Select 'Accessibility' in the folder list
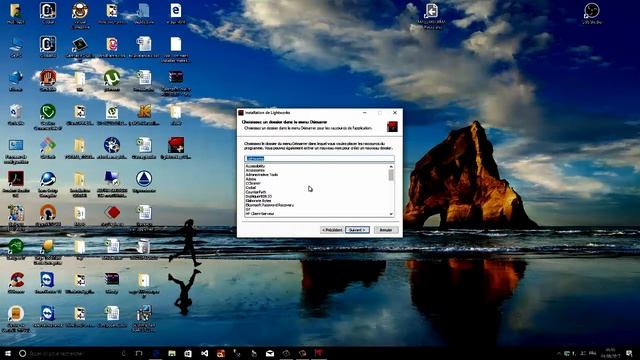 click(x=255, y=166)
